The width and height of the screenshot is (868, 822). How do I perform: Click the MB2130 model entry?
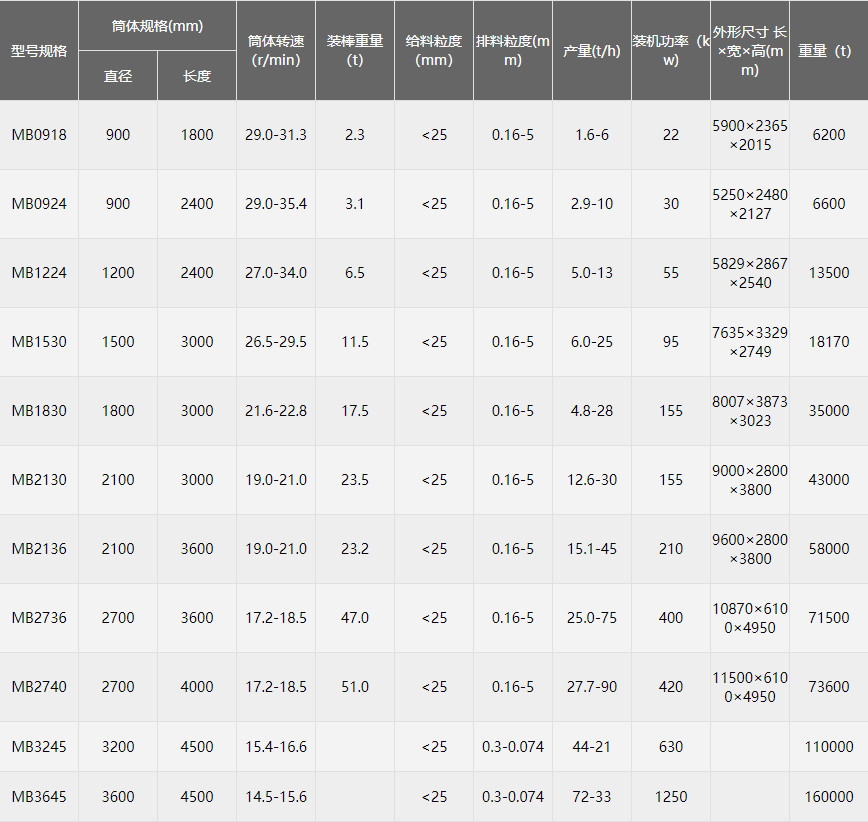[39, 480]
